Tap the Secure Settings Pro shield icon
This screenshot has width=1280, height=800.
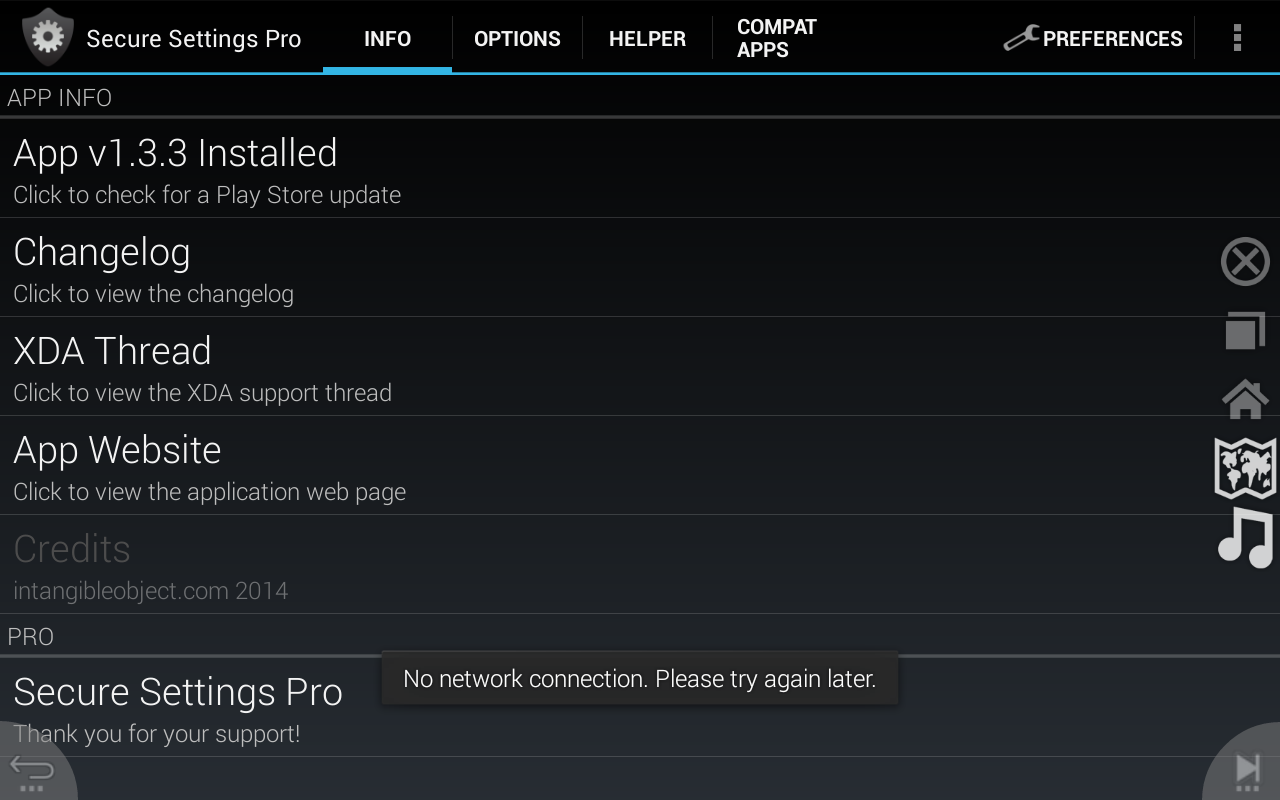tap(46, 38)
